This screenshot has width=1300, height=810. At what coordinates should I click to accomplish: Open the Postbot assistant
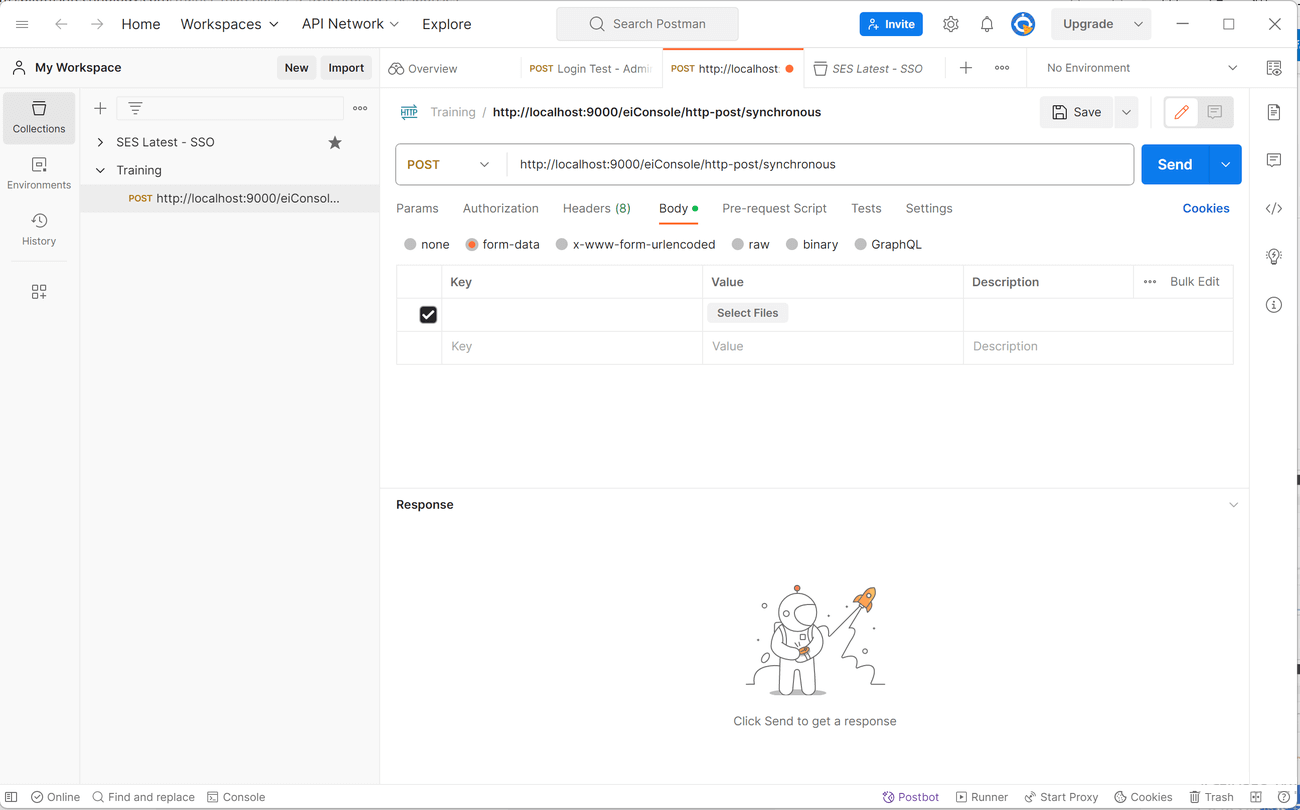click(911, 797)
